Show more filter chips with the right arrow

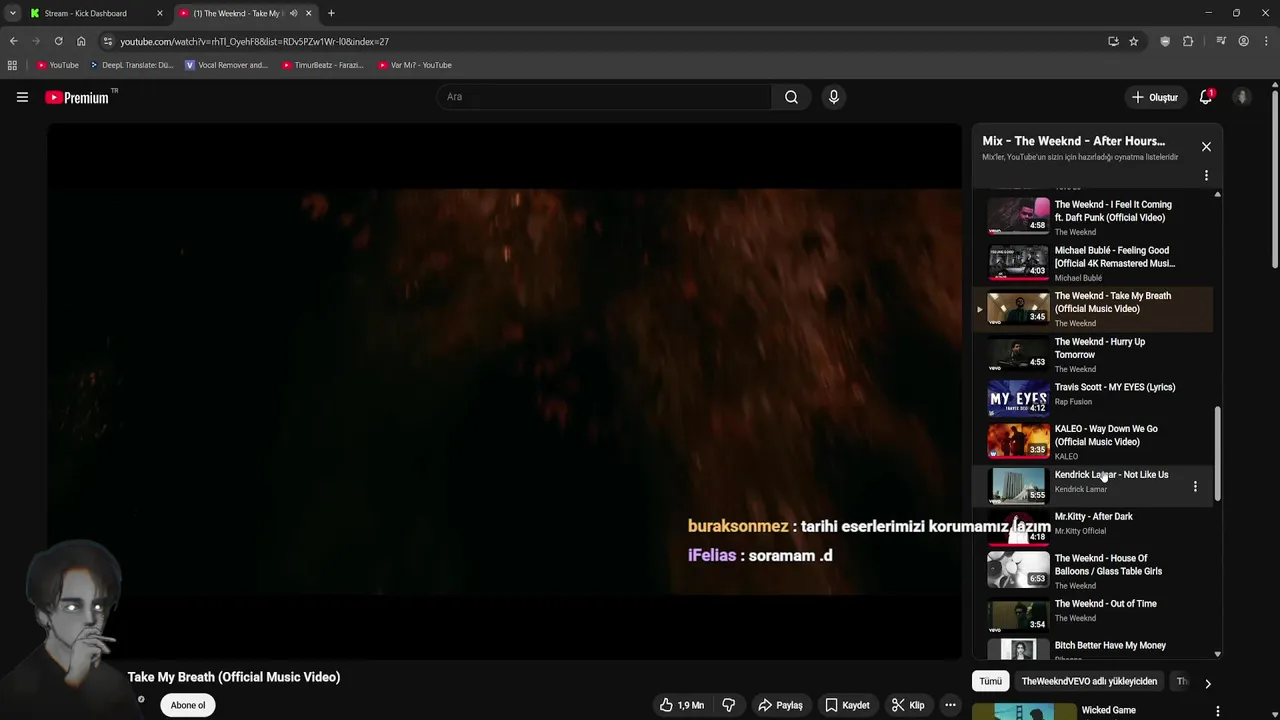[1207, 684]
